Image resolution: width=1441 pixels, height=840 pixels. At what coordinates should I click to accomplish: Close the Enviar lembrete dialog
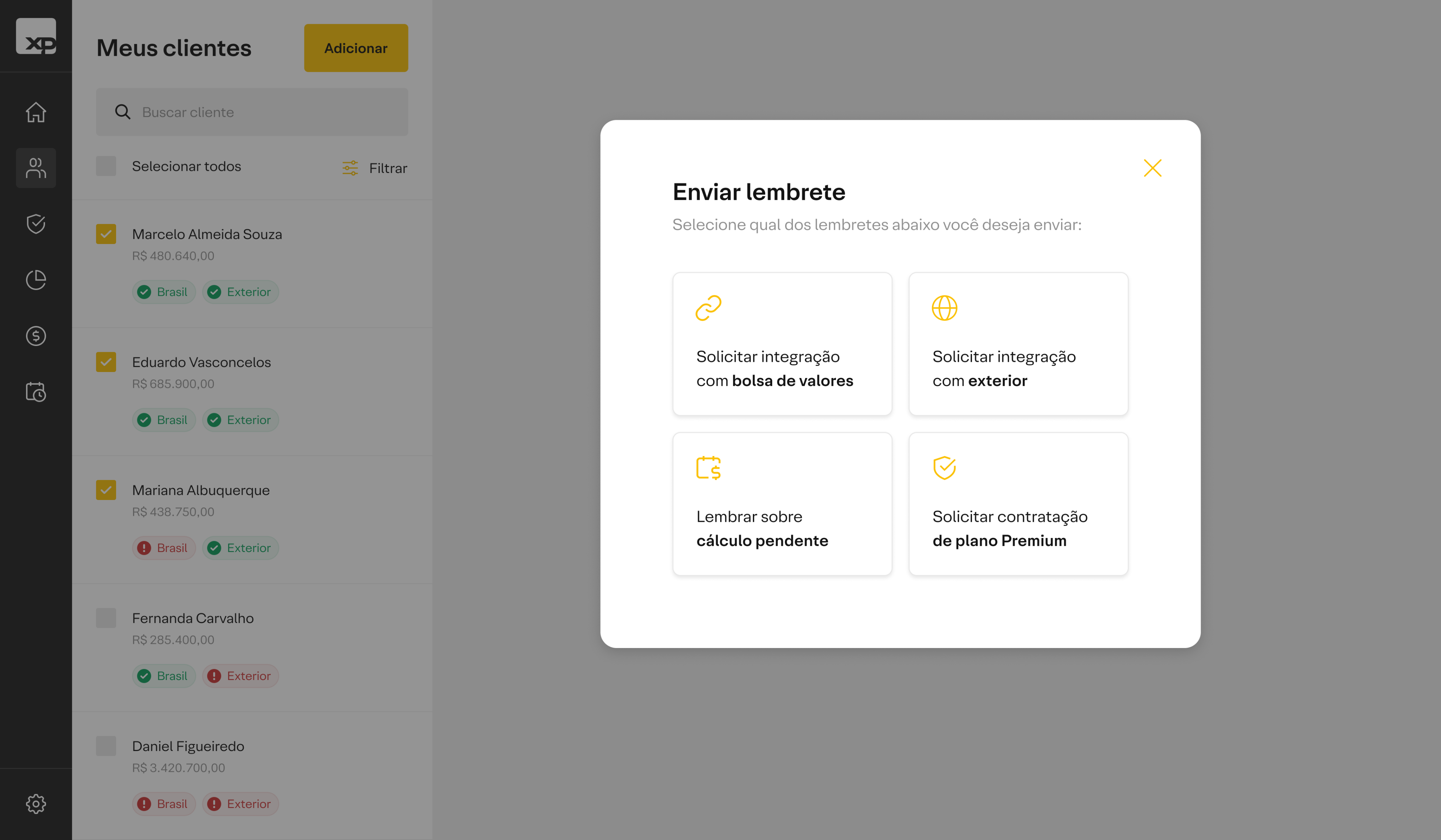click(x=1152, y=168)
